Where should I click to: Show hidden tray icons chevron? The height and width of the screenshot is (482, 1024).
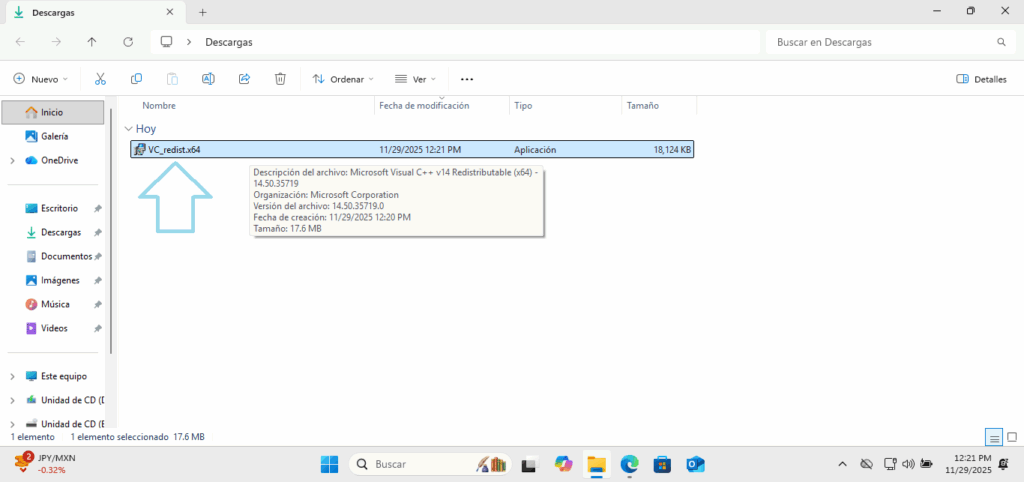click(x=843, y=464)
